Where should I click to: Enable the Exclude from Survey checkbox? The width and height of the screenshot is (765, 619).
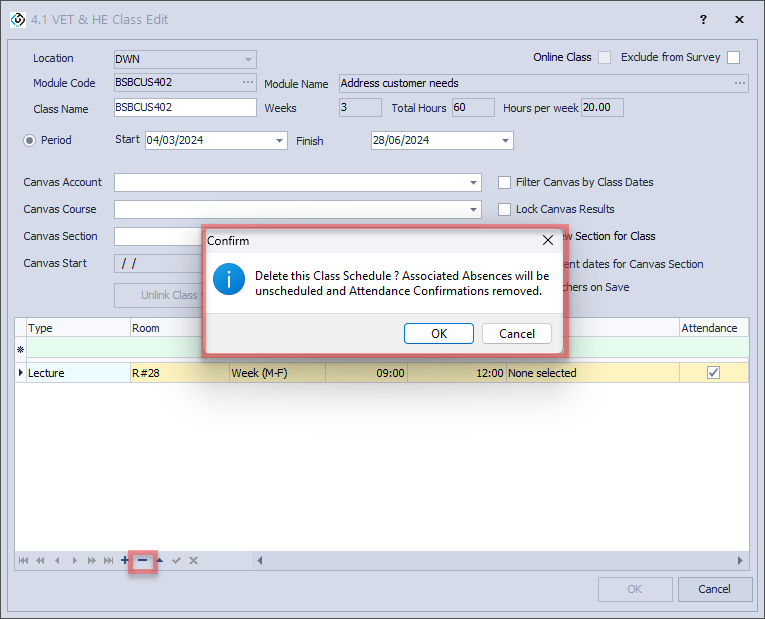tap(733, 58)
